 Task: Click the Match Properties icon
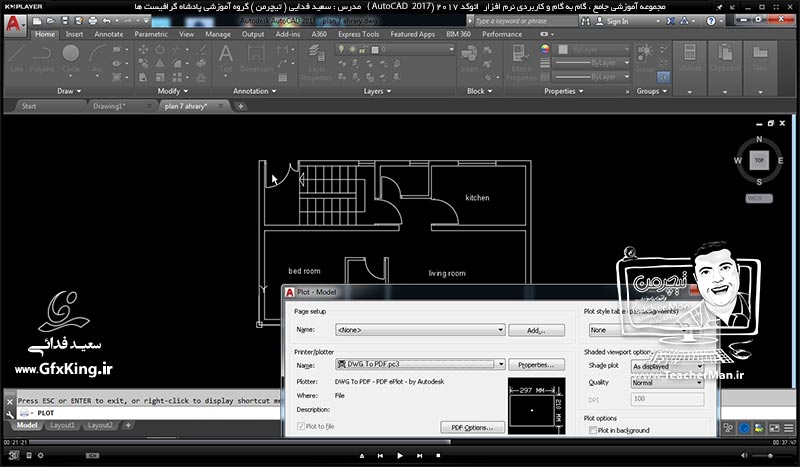pos(521,62)
